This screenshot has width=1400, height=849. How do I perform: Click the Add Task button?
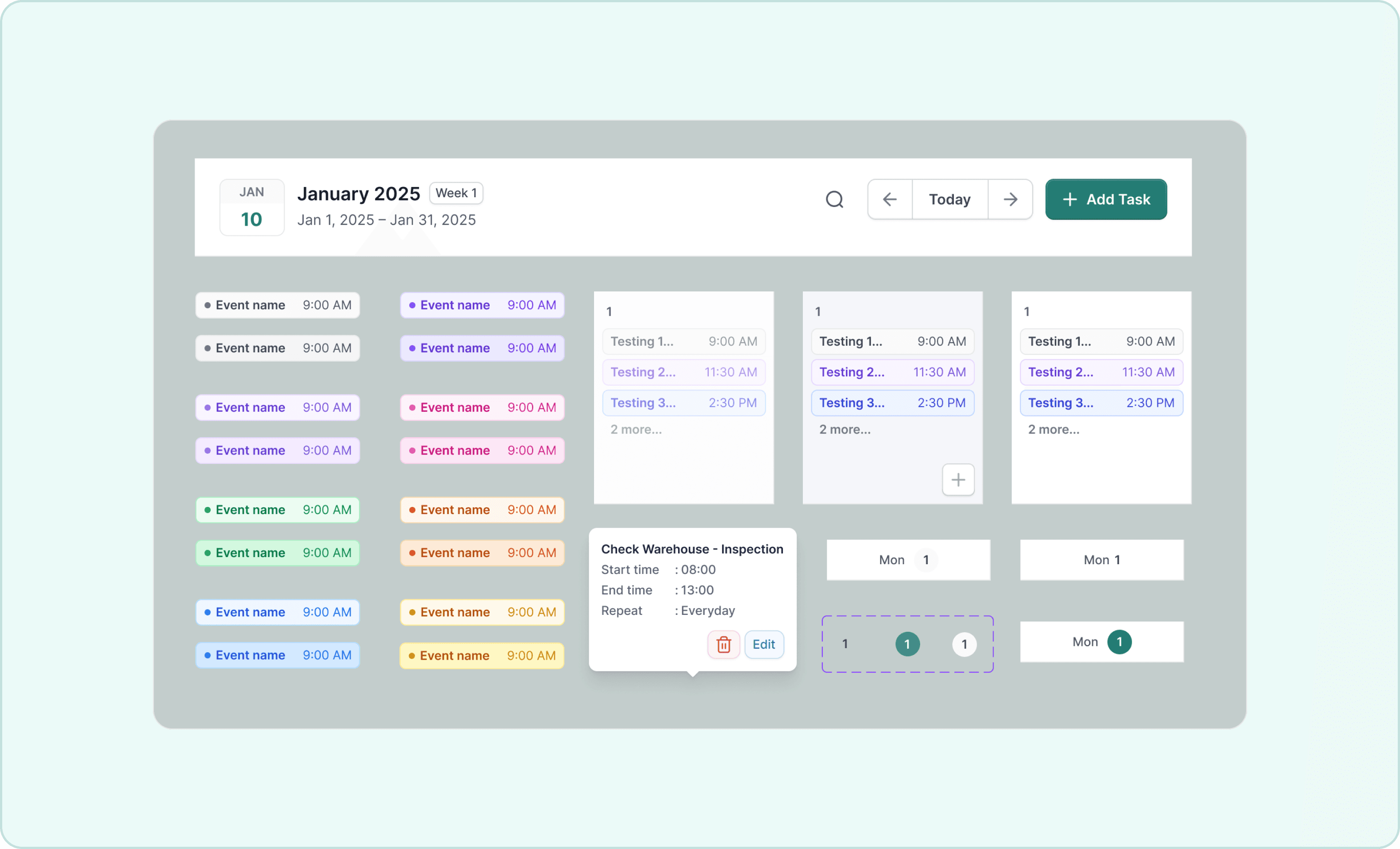1106,199
